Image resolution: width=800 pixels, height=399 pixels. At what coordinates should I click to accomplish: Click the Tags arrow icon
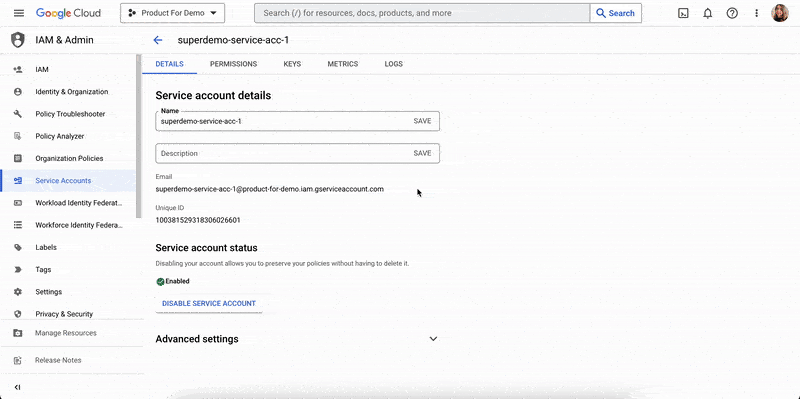(18, 269)
